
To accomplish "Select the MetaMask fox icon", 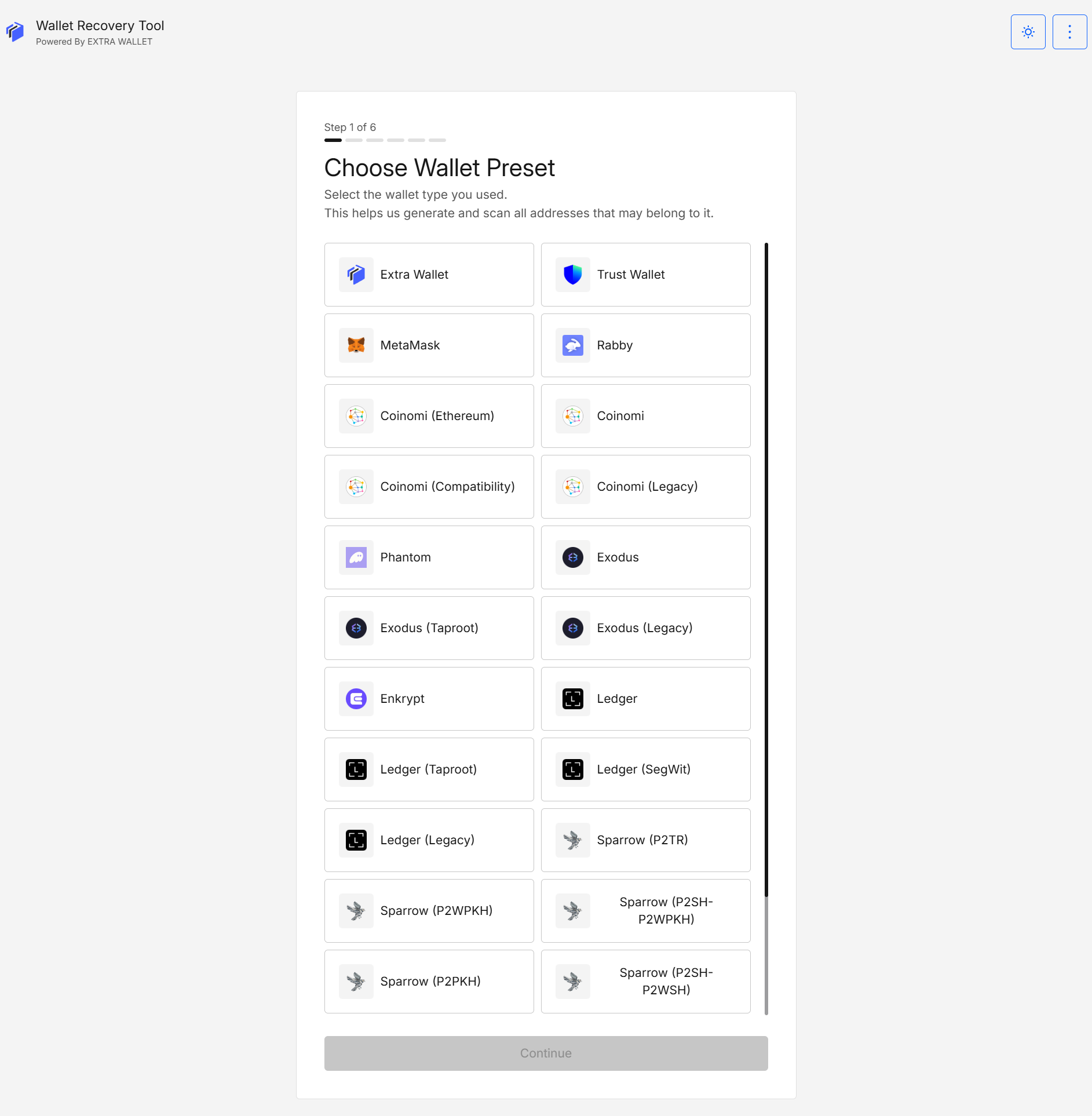I will click(x=356, y=345).
